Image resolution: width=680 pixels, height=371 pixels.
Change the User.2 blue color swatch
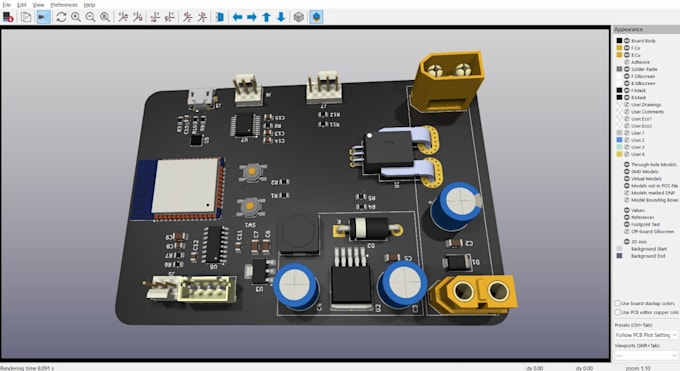[619, 140]
